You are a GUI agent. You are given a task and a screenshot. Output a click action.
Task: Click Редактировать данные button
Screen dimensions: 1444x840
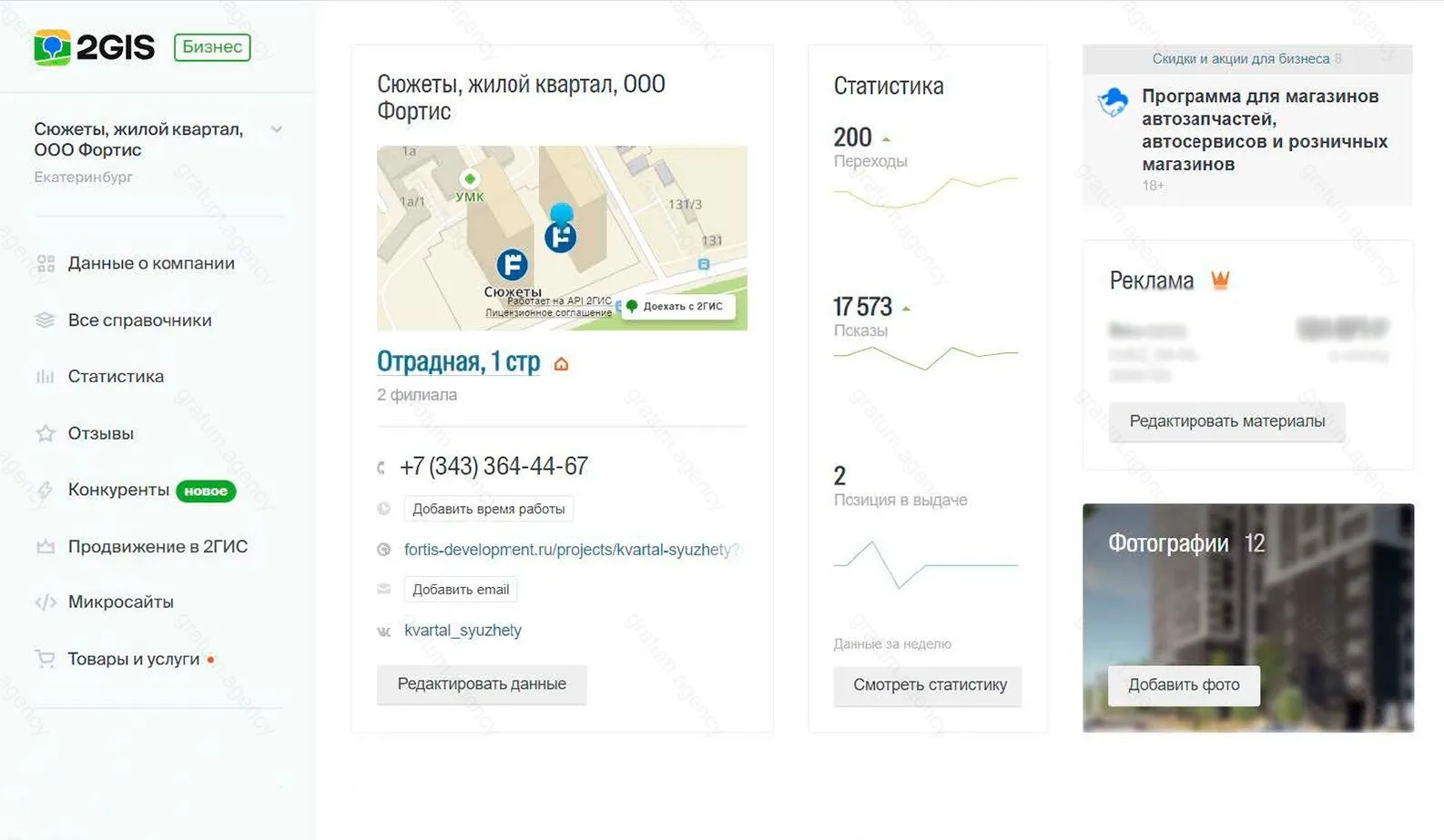point(482,684)
